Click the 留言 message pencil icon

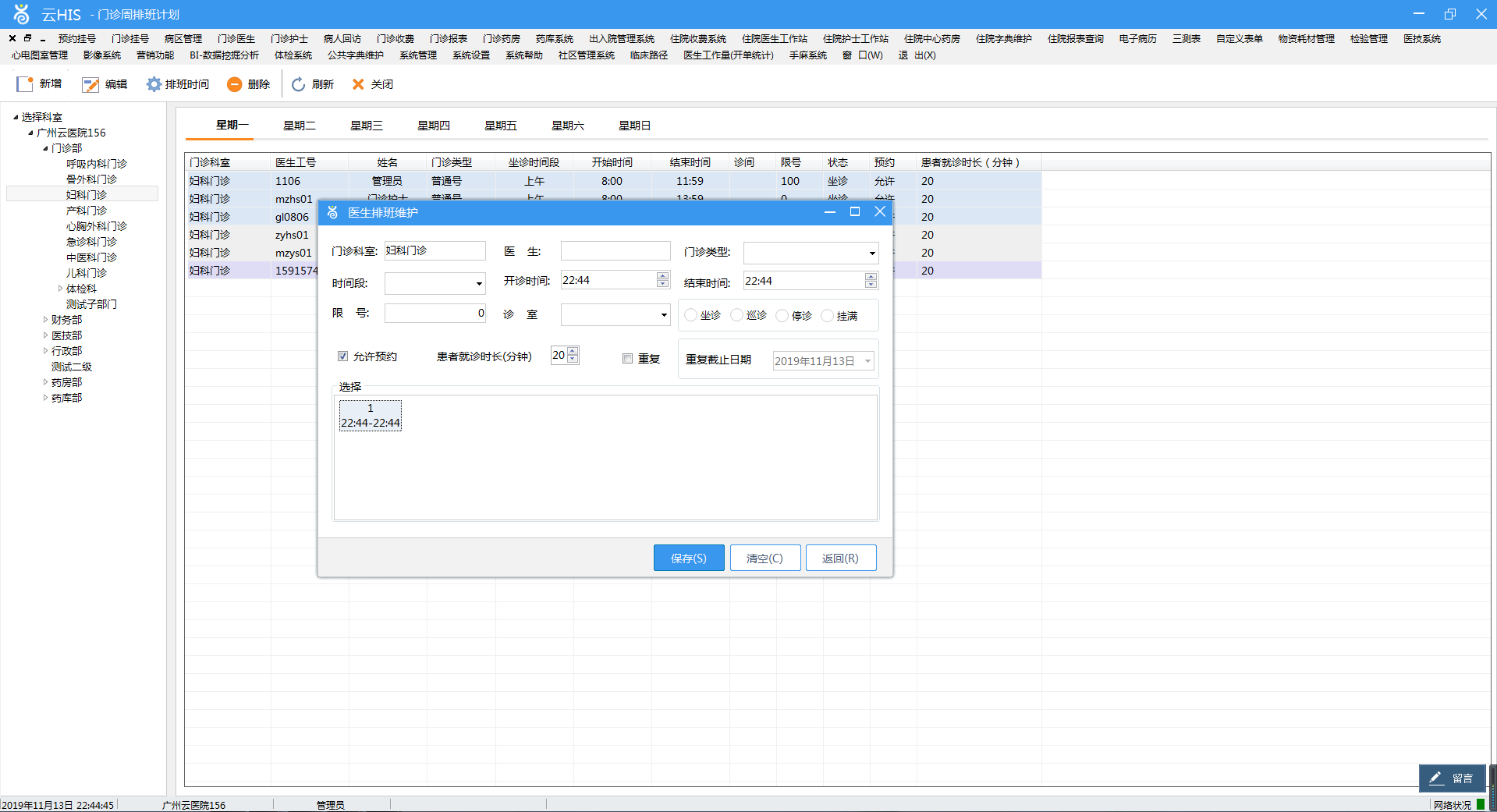1436,778
